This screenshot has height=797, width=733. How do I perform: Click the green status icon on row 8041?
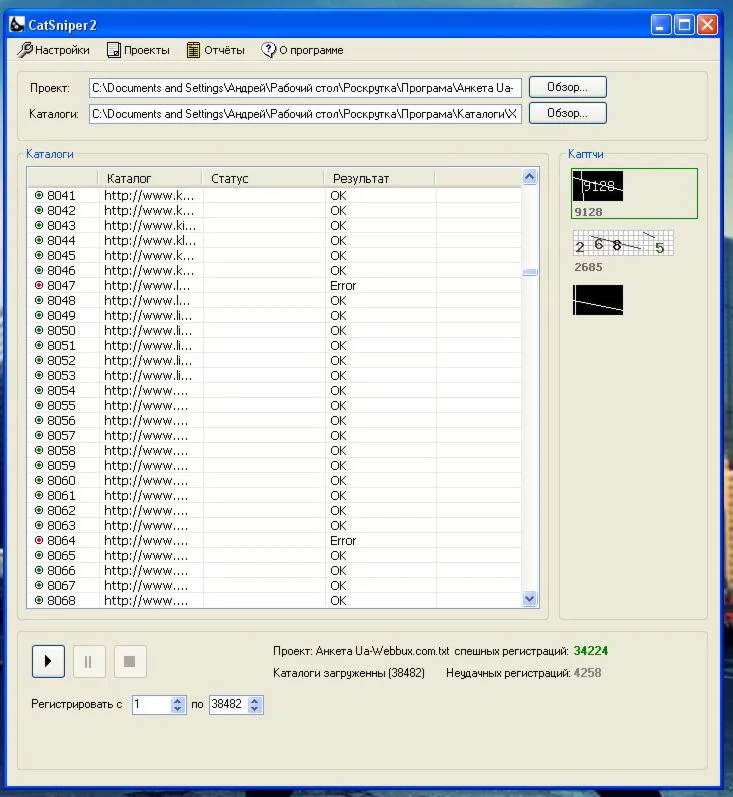pos(39,196)
